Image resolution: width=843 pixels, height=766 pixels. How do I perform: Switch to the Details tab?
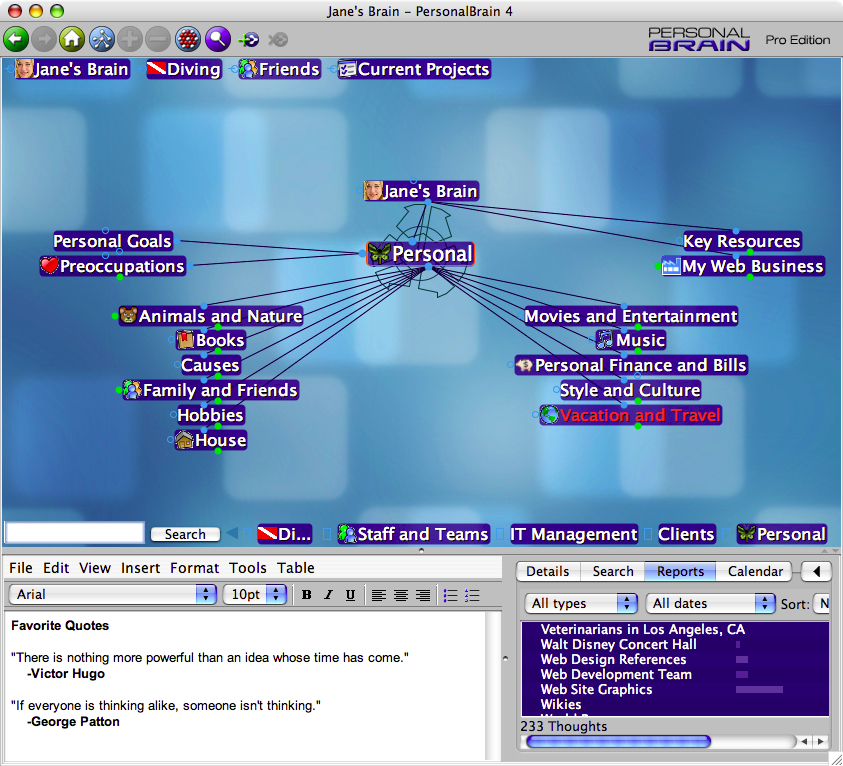tap(548, 571)
